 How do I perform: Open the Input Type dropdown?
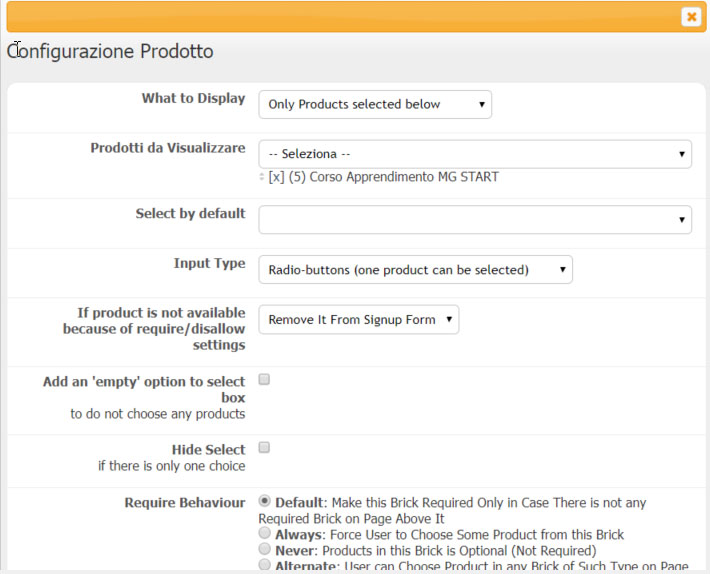[x=415, y=269]
